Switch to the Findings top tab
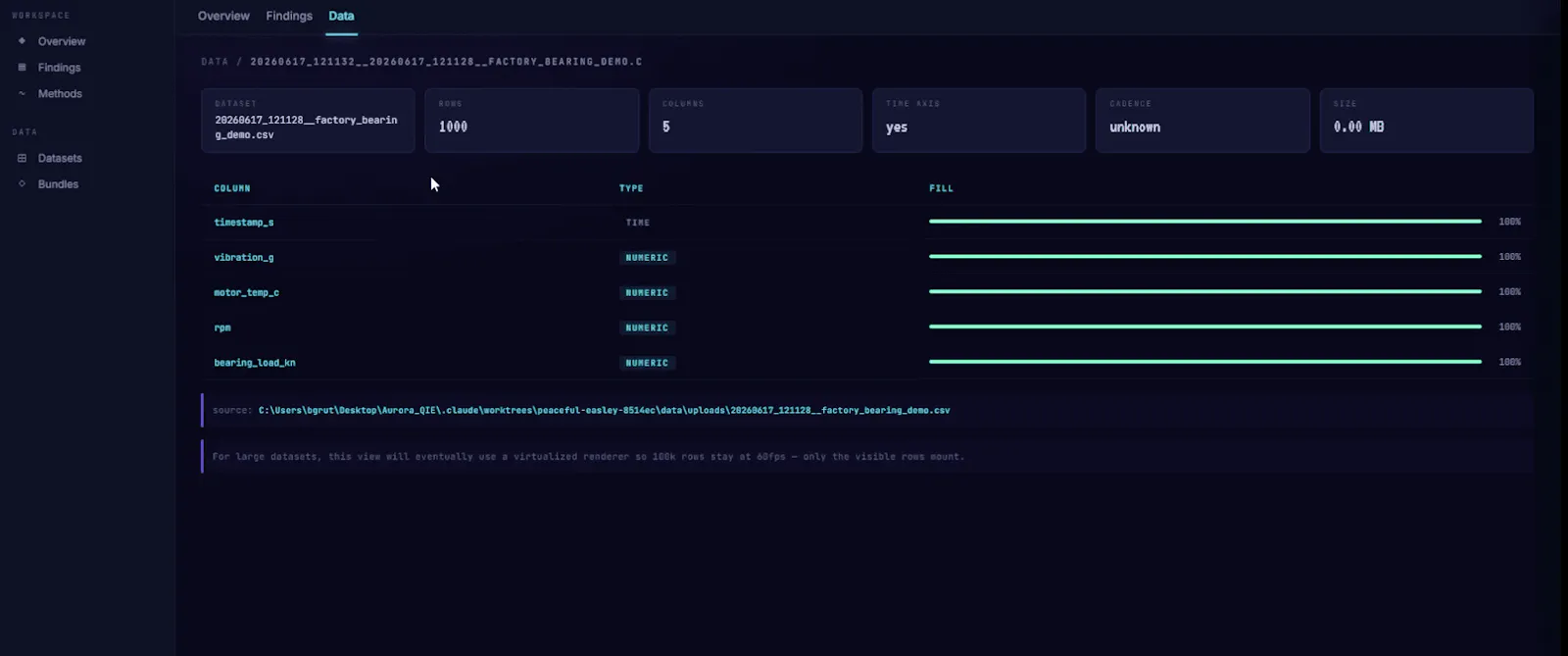Viewport: 1568px width, 656px height. [x=289, y=16]
